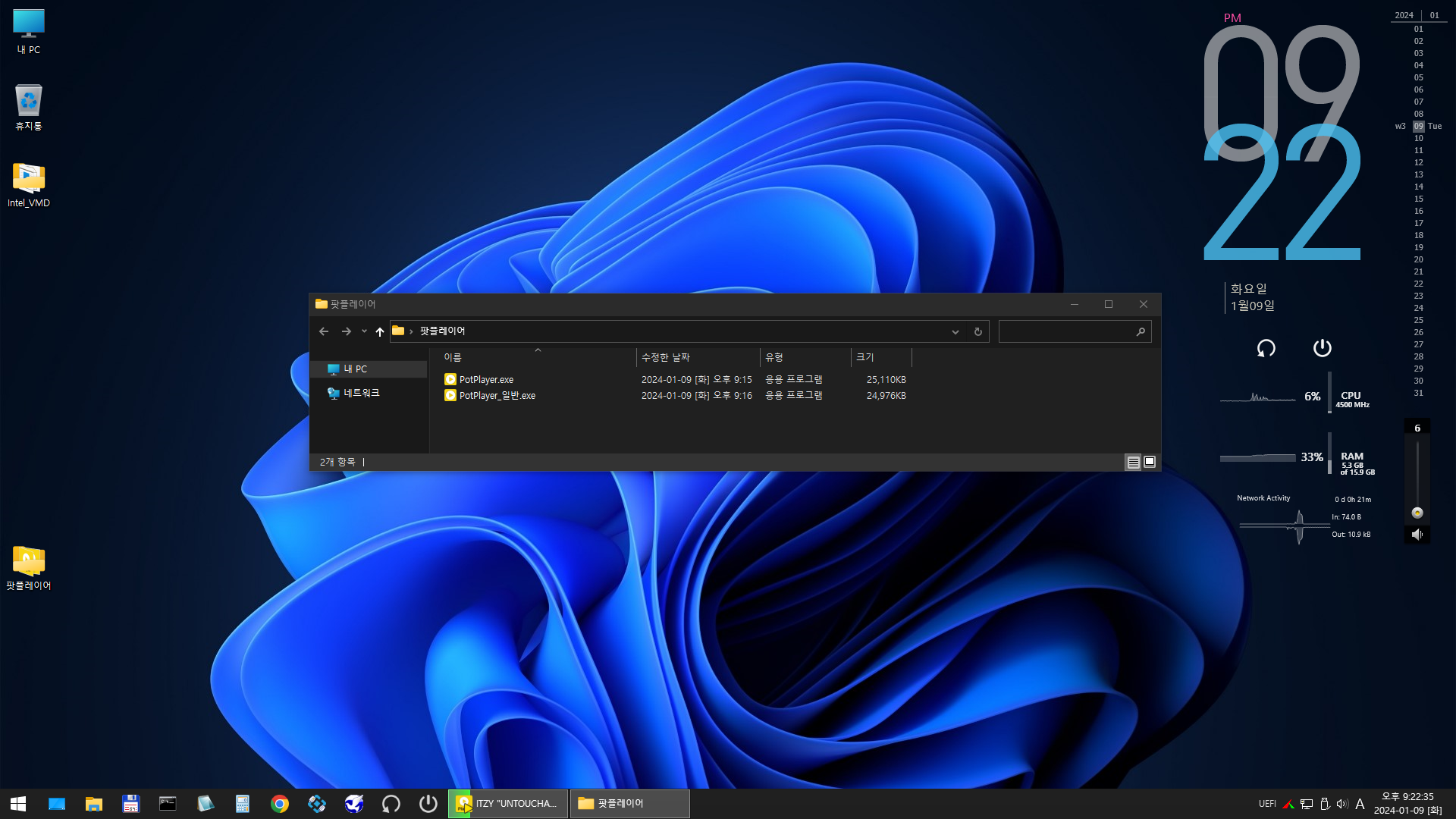Screen dimensions: 1456x819
Task: Click date 2024-01-09 오후 9:15 cell
Action: click(x=696, y=379)
